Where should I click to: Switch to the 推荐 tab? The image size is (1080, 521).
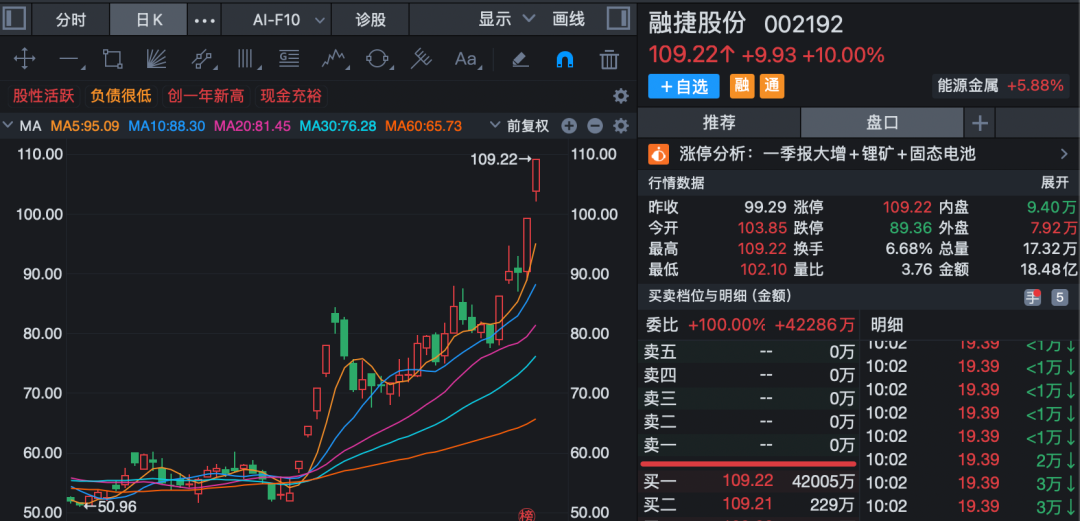pos(718,123)
